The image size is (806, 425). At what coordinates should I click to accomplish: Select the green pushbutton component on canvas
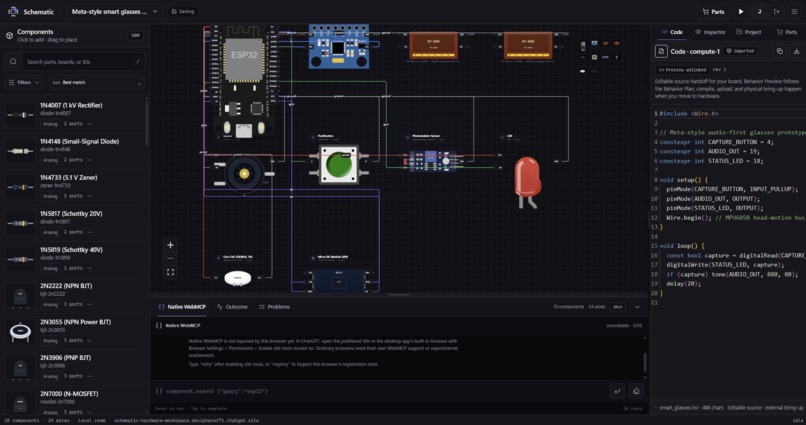pyautogui.click(x=339, y=165)
